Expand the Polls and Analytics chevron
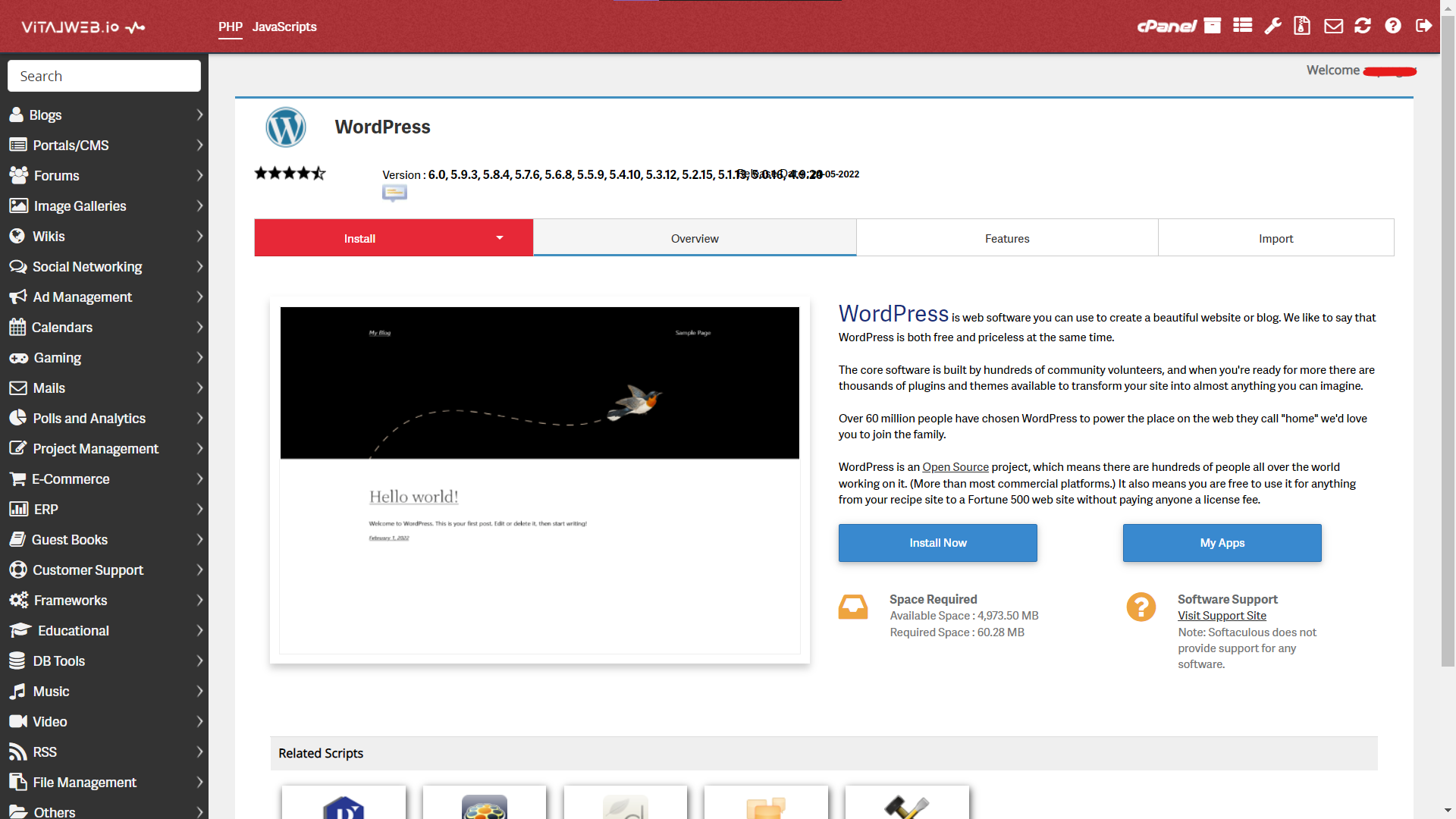This screenshot has height=819, width=1456. (199, 419)
